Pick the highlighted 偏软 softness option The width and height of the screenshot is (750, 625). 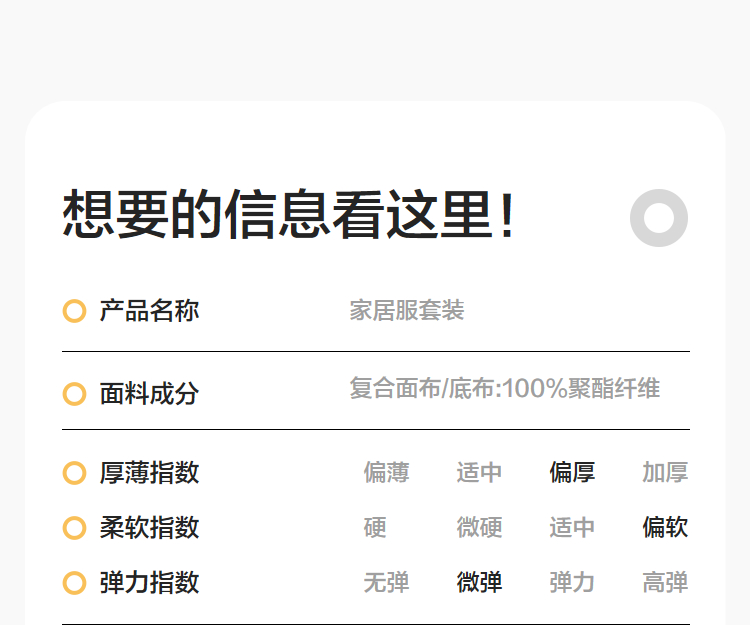point(665,527)
